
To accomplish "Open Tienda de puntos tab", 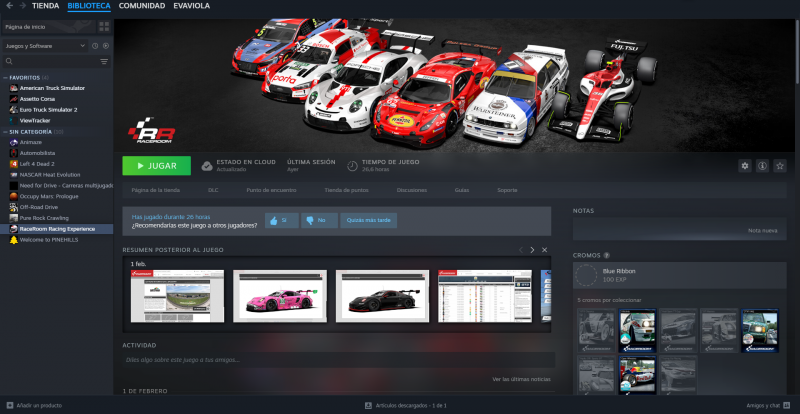I will coord(346,190).
